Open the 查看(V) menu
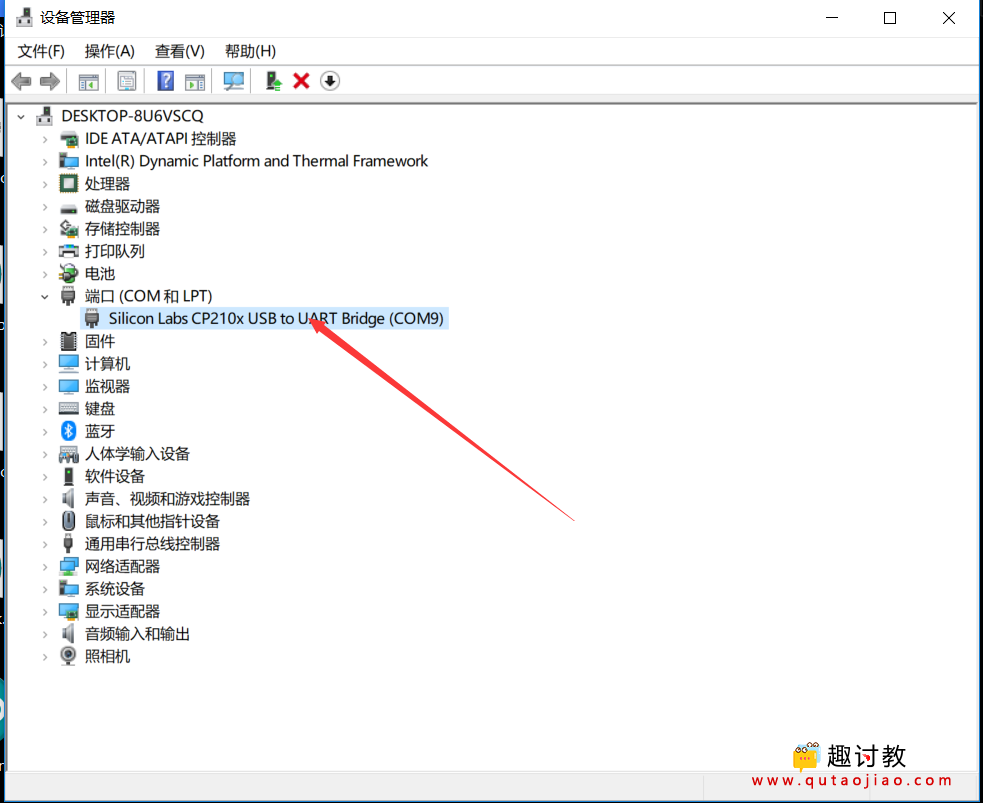Viewport: 983px width, 803px height. 179,51
